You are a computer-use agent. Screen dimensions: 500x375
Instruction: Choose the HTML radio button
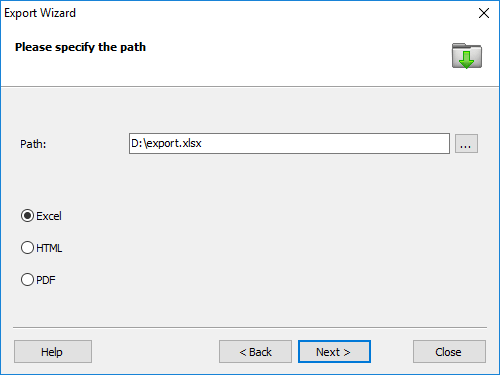click(x=27, y=248)
